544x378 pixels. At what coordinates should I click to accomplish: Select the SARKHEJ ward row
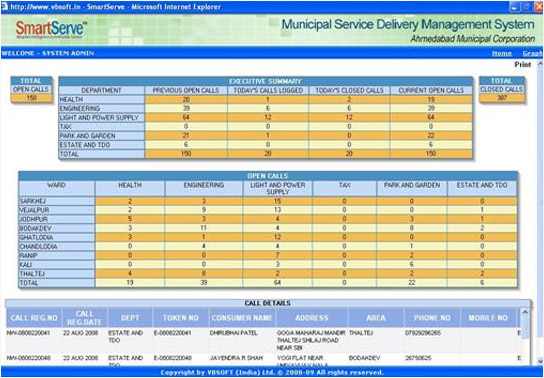pos(268,201)
